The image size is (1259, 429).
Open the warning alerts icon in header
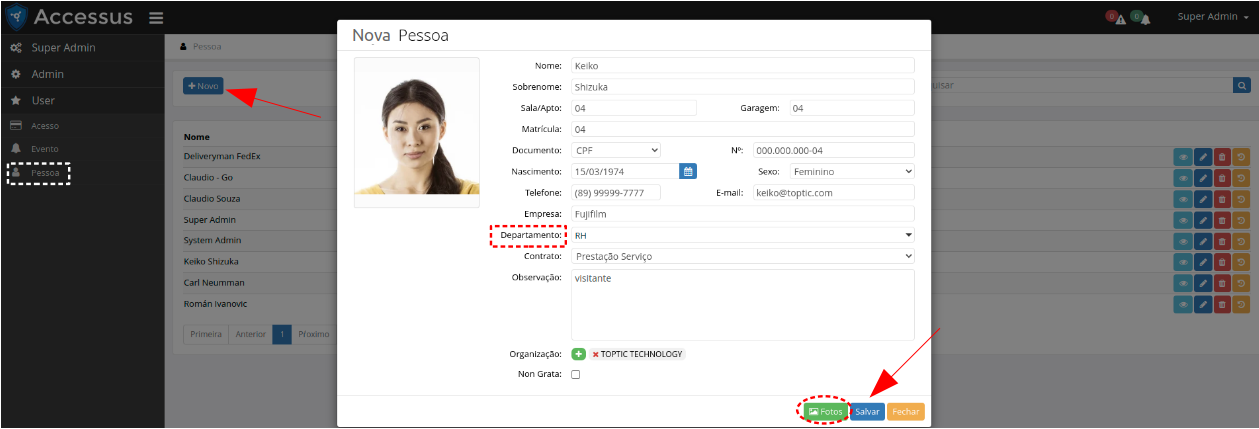pos(1115,18)
